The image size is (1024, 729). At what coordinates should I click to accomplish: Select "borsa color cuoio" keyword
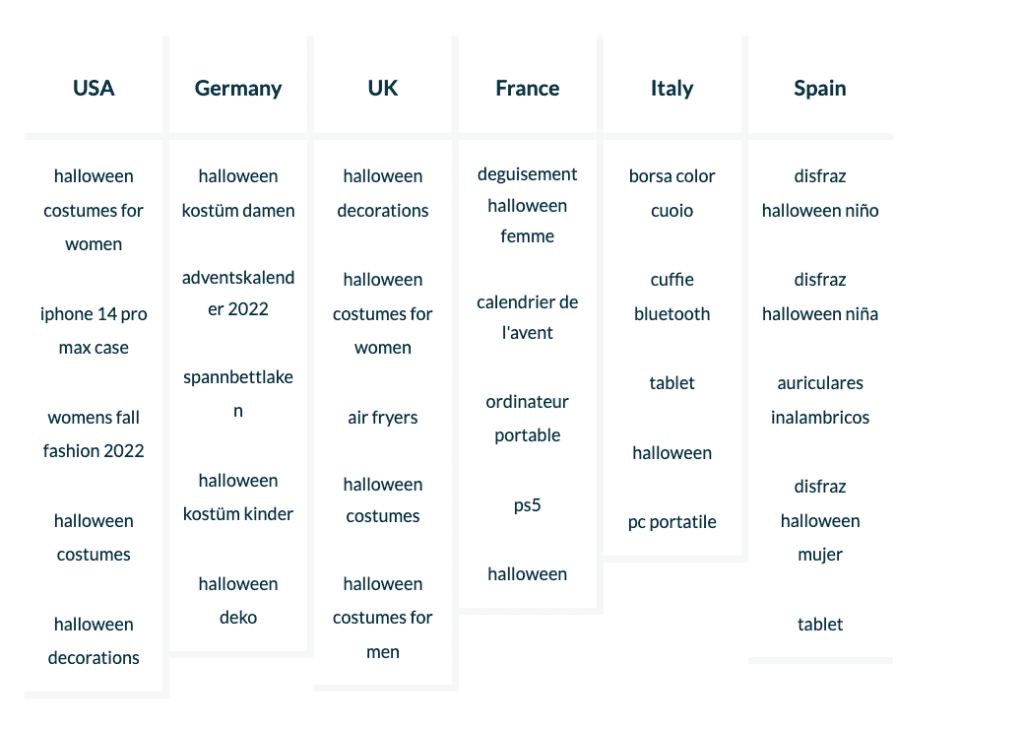[672, 193]
